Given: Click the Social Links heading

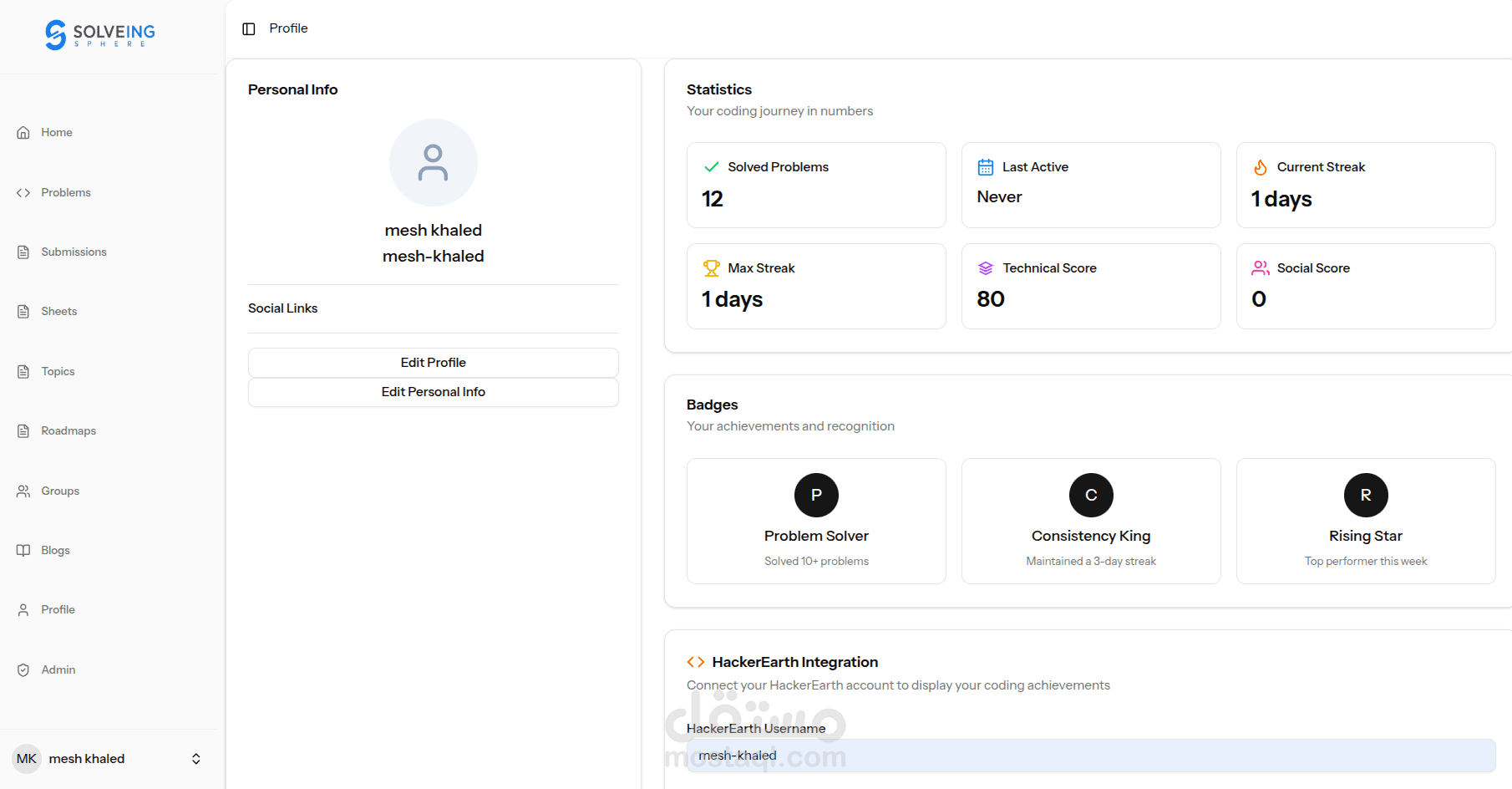Looking at the screenshot, I should (283, 308).
